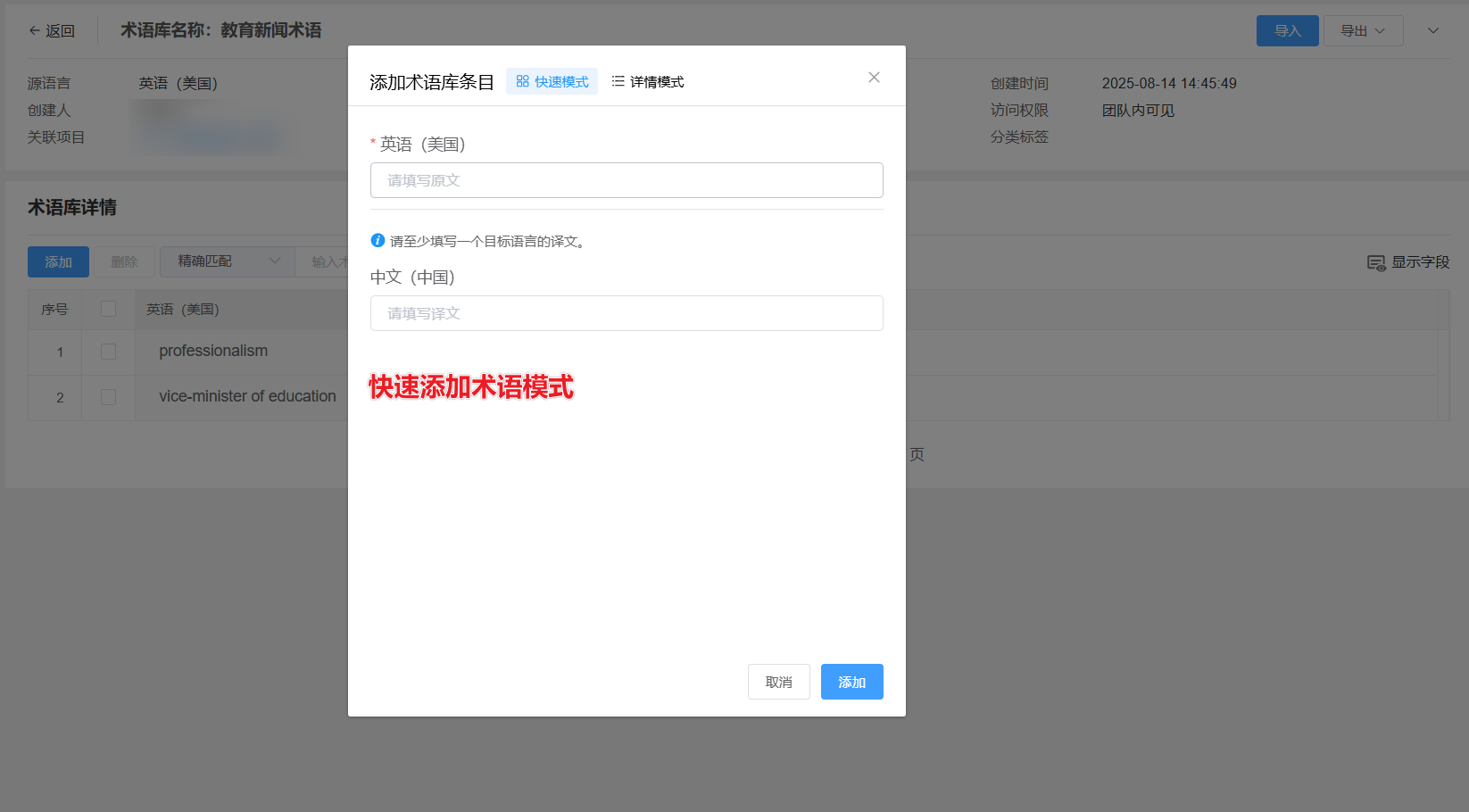Click the Chinese translation input field
1469x812 pixels.
(x=627, y=313)
